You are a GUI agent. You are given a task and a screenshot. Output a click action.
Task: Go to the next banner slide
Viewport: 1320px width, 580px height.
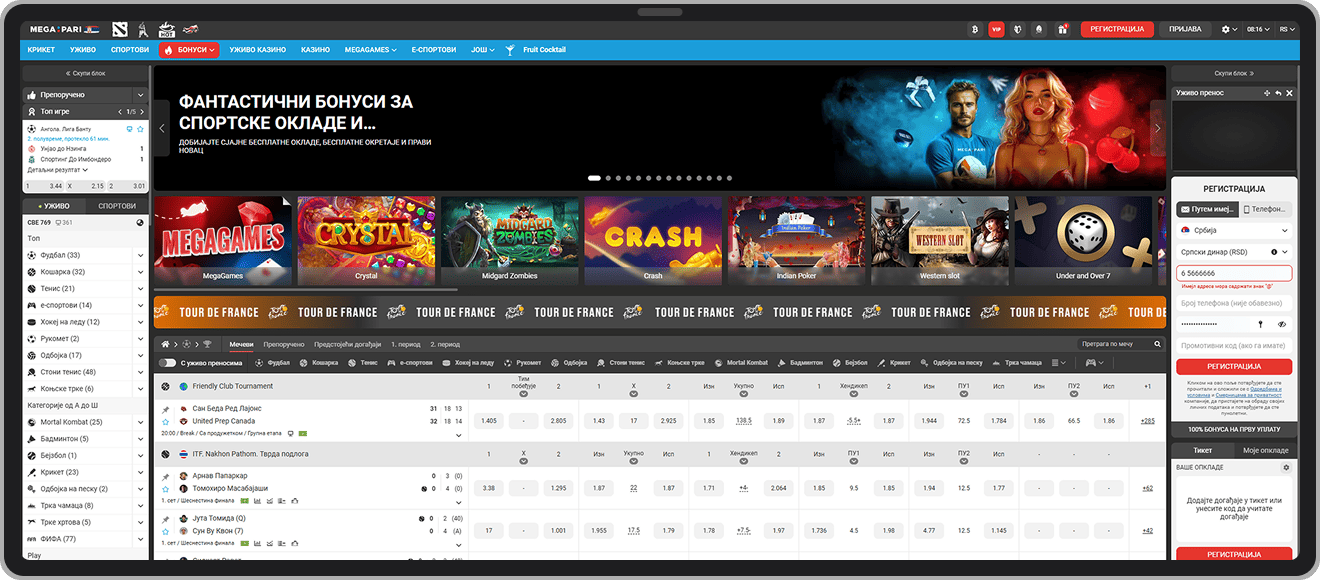pyautogui.click(x=1158, y=128)
